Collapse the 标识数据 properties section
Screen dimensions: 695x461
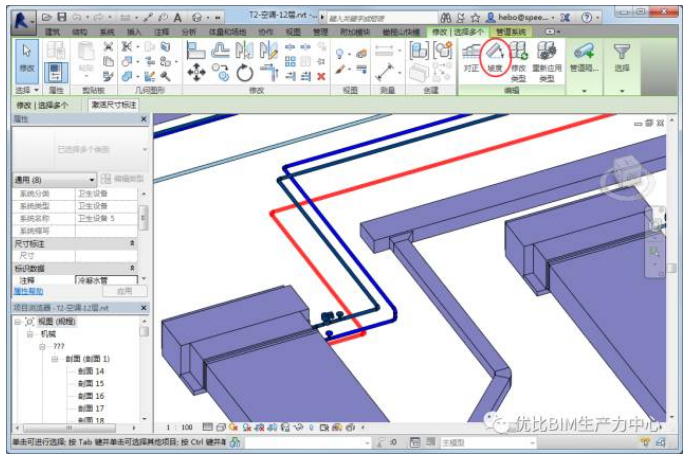pyautogui.click(x=132, y=268)
